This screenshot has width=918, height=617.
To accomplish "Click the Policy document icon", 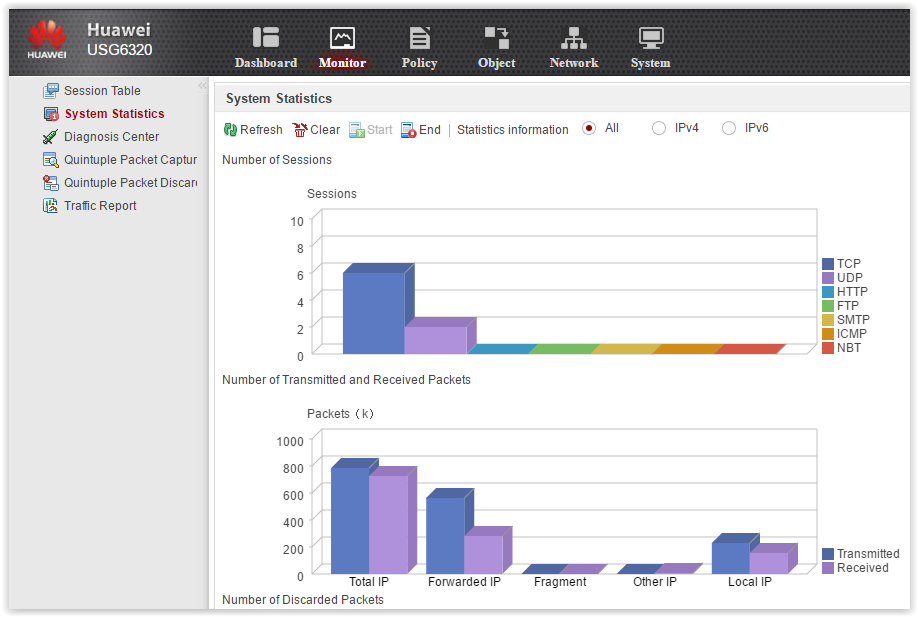I will tap(419, 37).
